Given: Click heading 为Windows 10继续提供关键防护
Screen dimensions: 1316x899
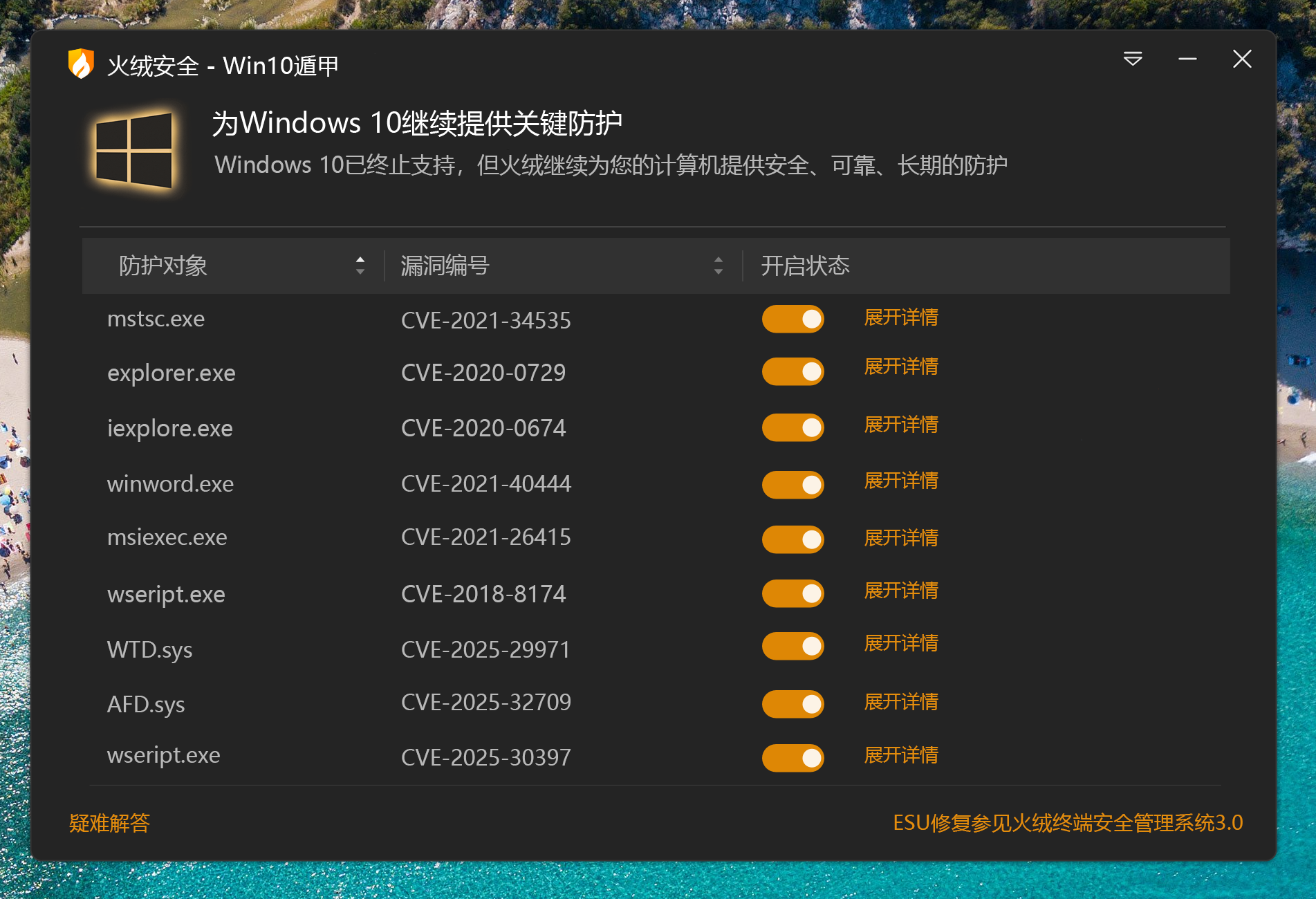Looking at the screenshot, I should [417, 123].
